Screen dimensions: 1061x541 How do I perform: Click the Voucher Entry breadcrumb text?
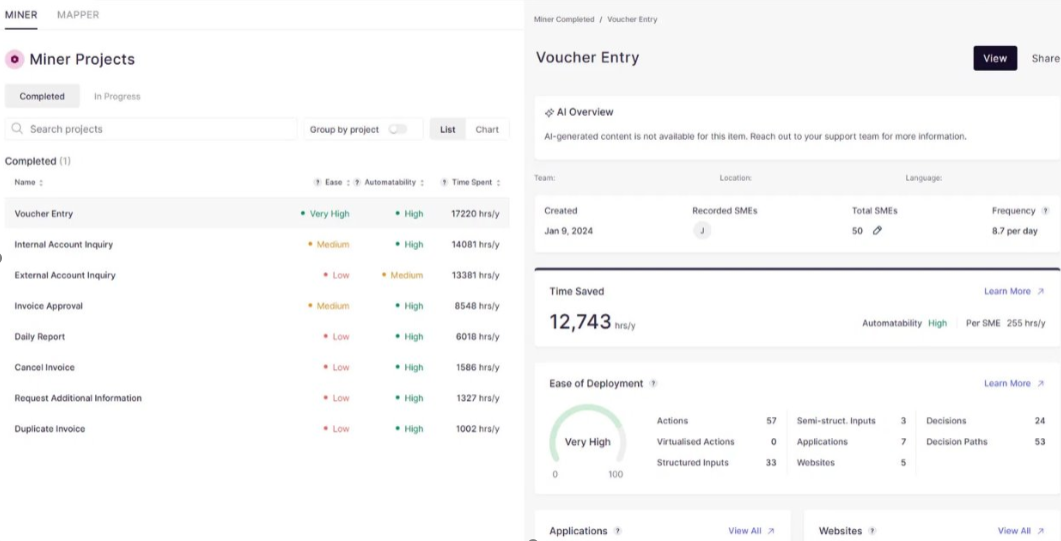click(632, 20)
